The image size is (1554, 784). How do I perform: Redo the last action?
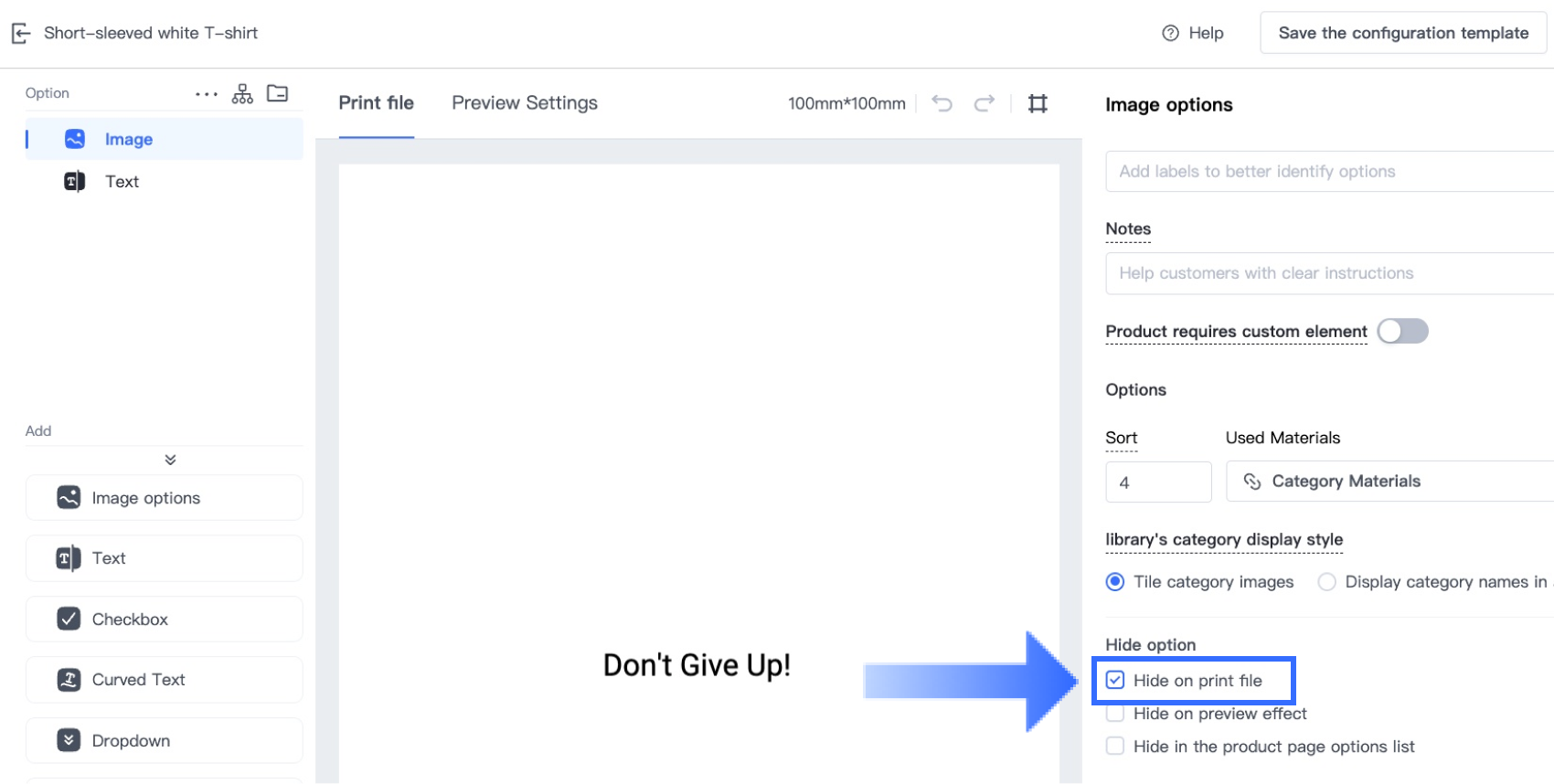coord(984,103)
